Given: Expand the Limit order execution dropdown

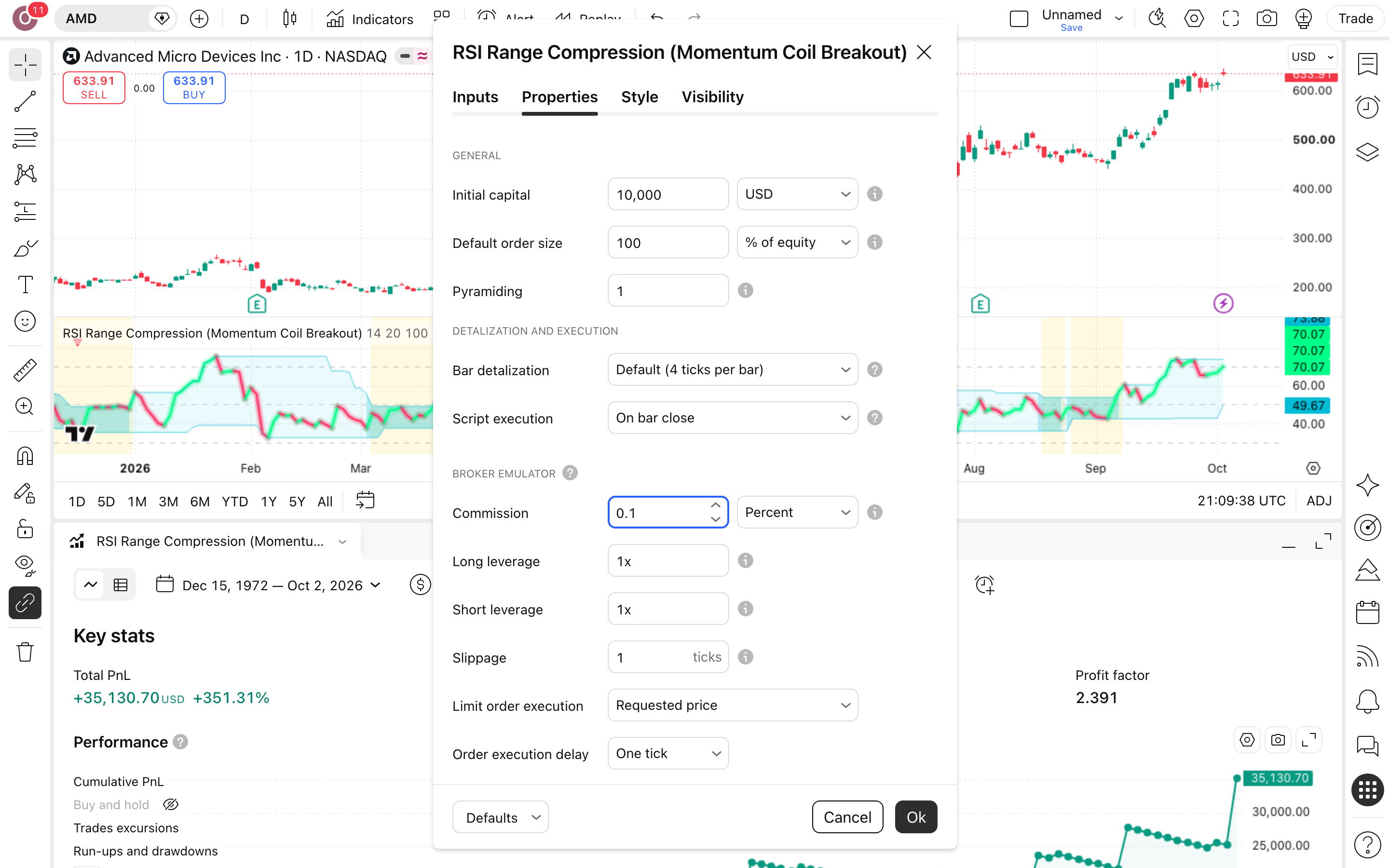Looking at the screenshot, I should click(733, 705).
